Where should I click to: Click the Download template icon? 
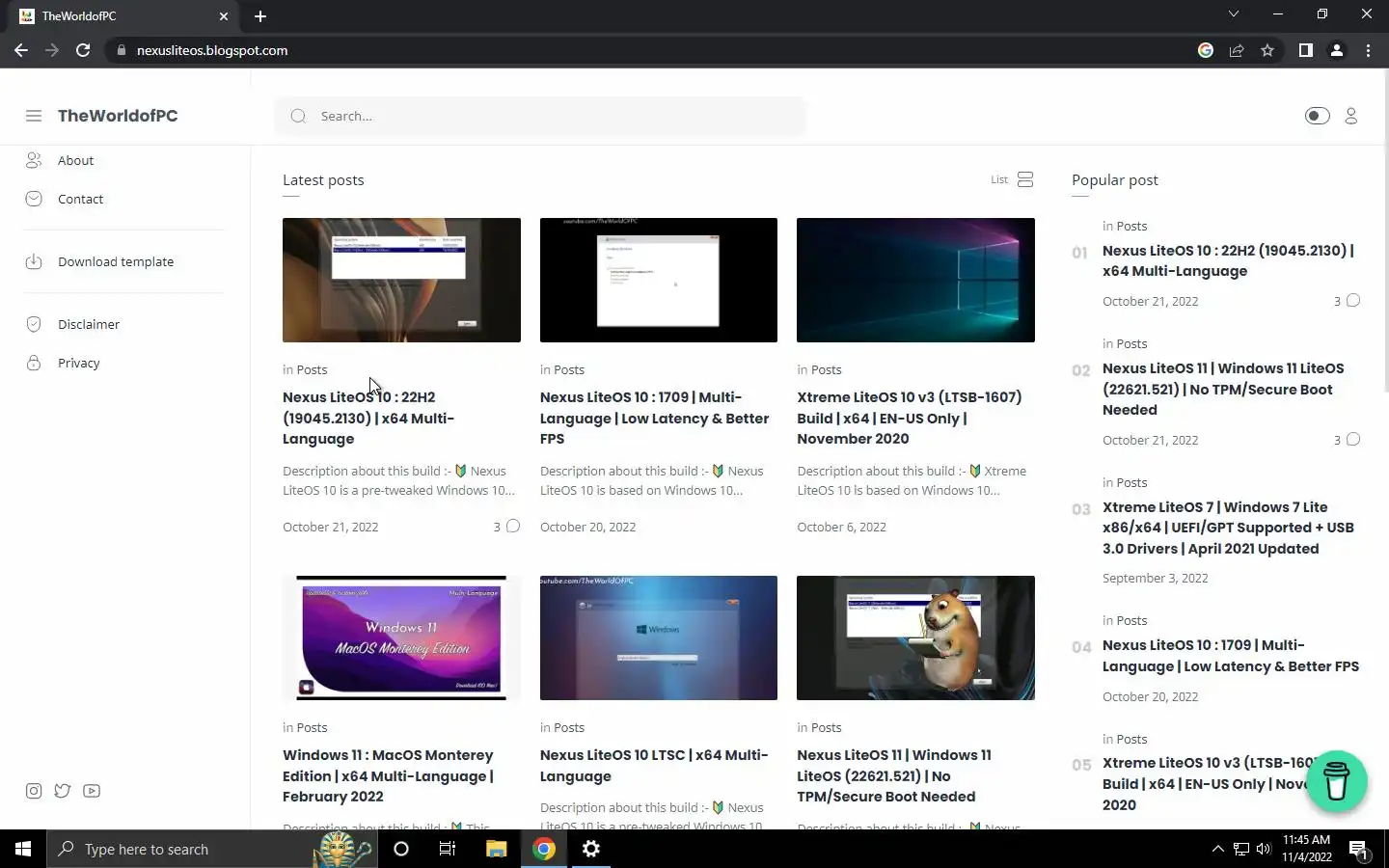pyautogui.click(x=34, y=261)
